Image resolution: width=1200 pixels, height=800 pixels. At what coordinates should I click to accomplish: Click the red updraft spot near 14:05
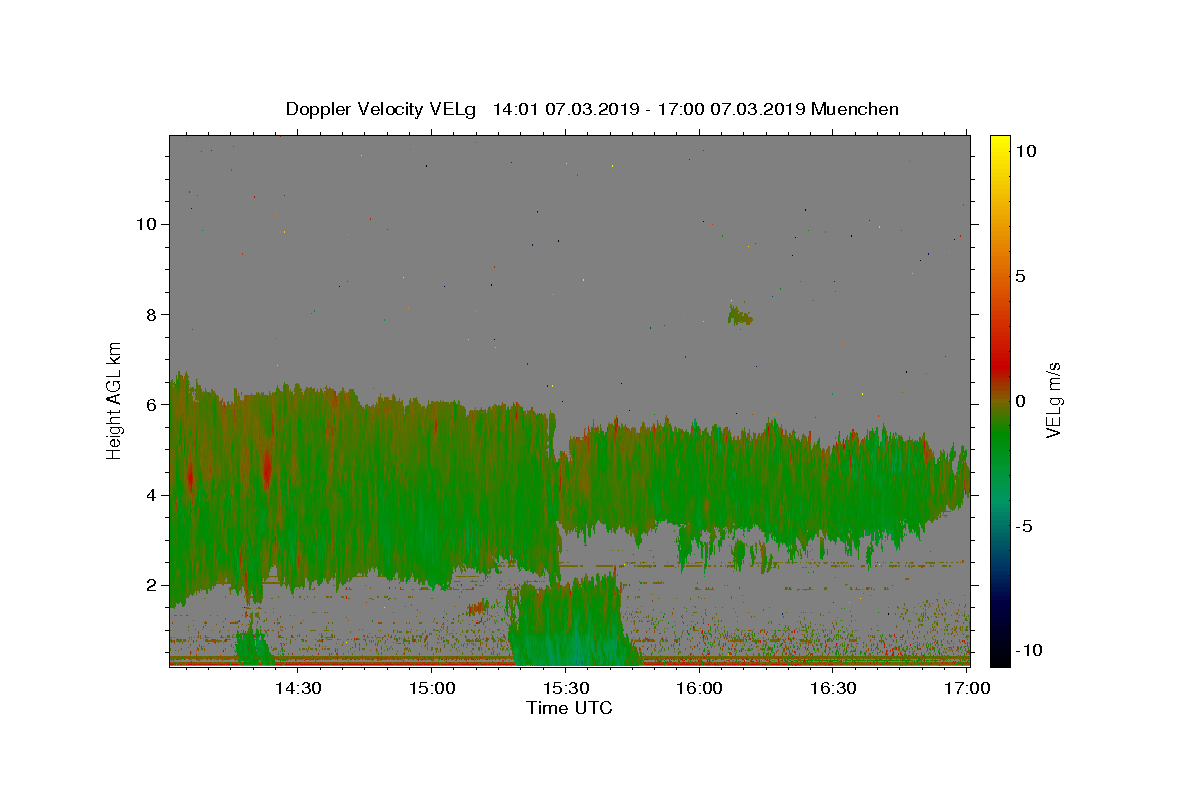click(x=189, y=476)
